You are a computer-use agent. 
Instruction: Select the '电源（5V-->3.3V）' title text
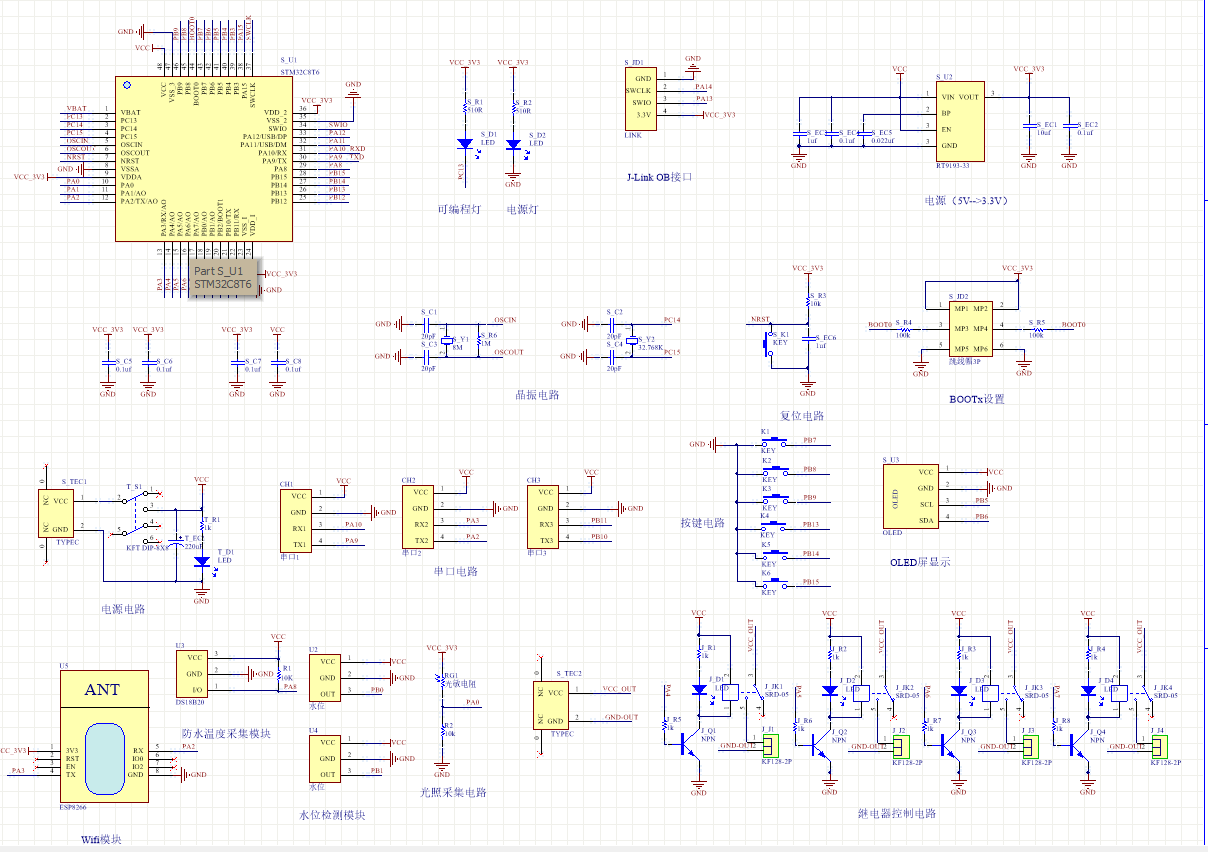[965, 200]
